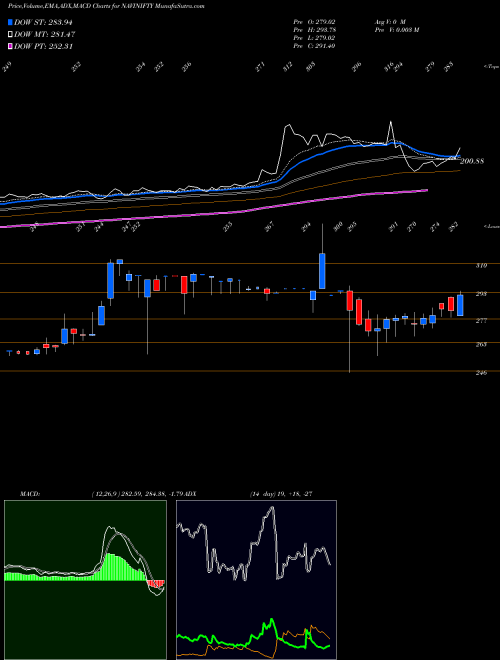Click the blue DOW ST legend swatch
Screen dimensions: 500x660
(10, 22)
